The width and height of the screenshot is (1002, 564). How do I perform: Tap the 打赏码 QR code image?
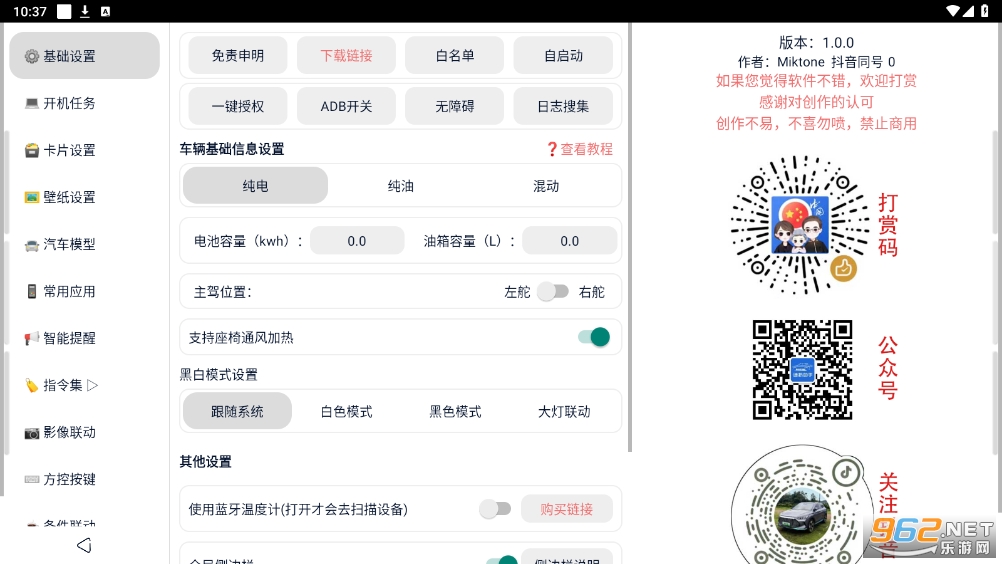(x=800, y=225)
